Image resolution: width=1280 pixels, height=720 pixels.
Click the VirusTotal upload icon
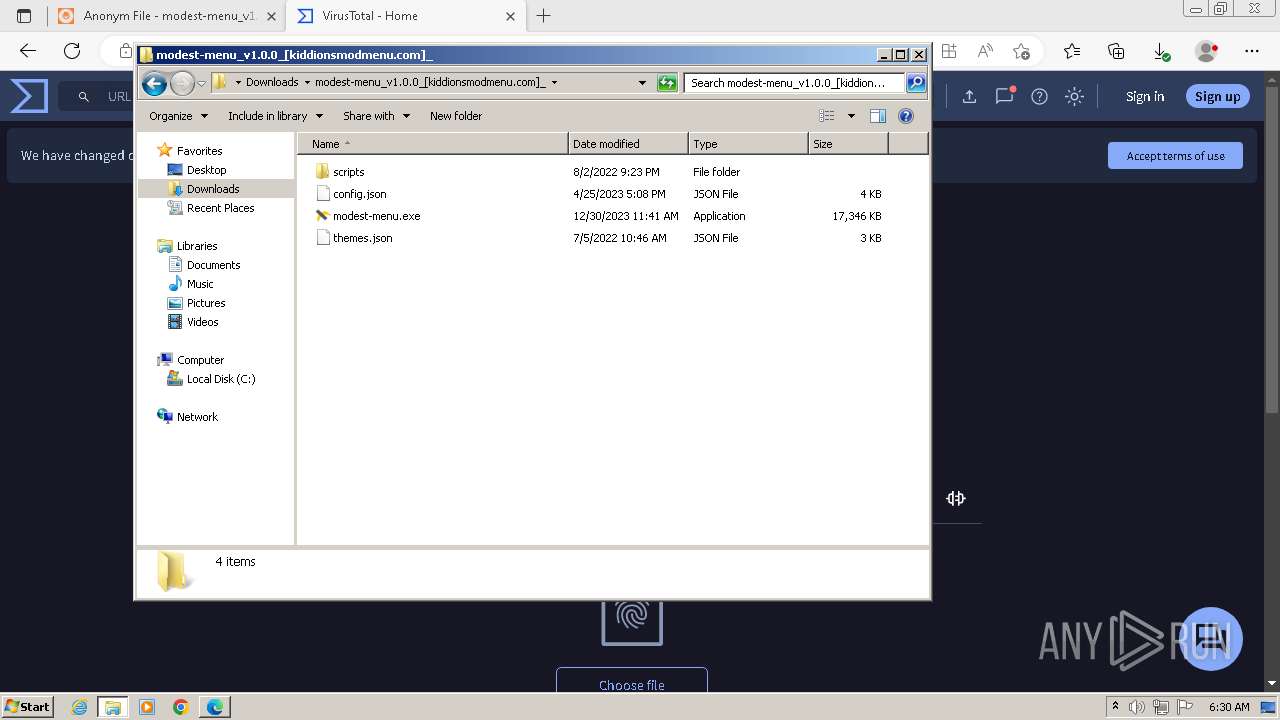(x=969, y=97)
